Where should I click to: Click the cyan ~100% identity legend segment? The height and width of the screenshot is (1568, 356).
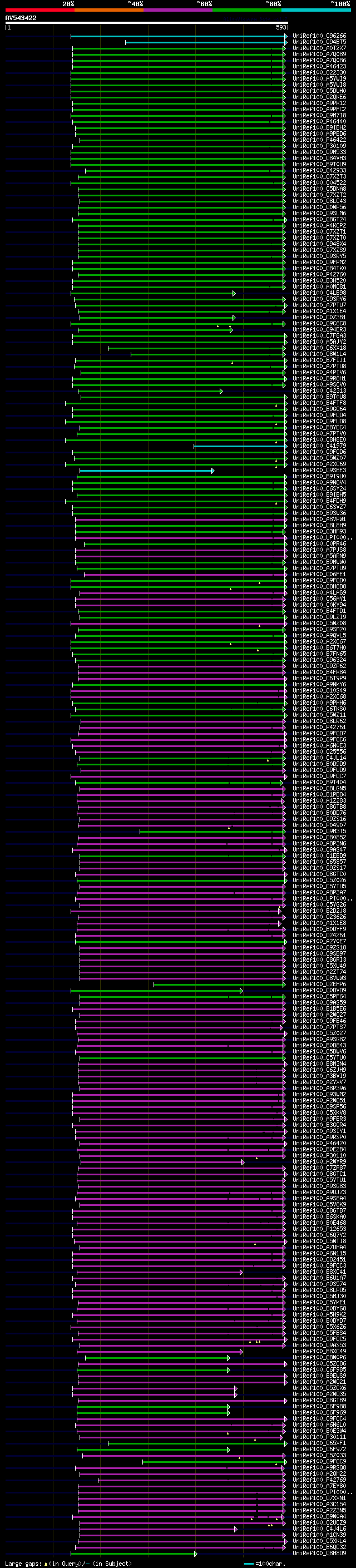click(316, 10)
